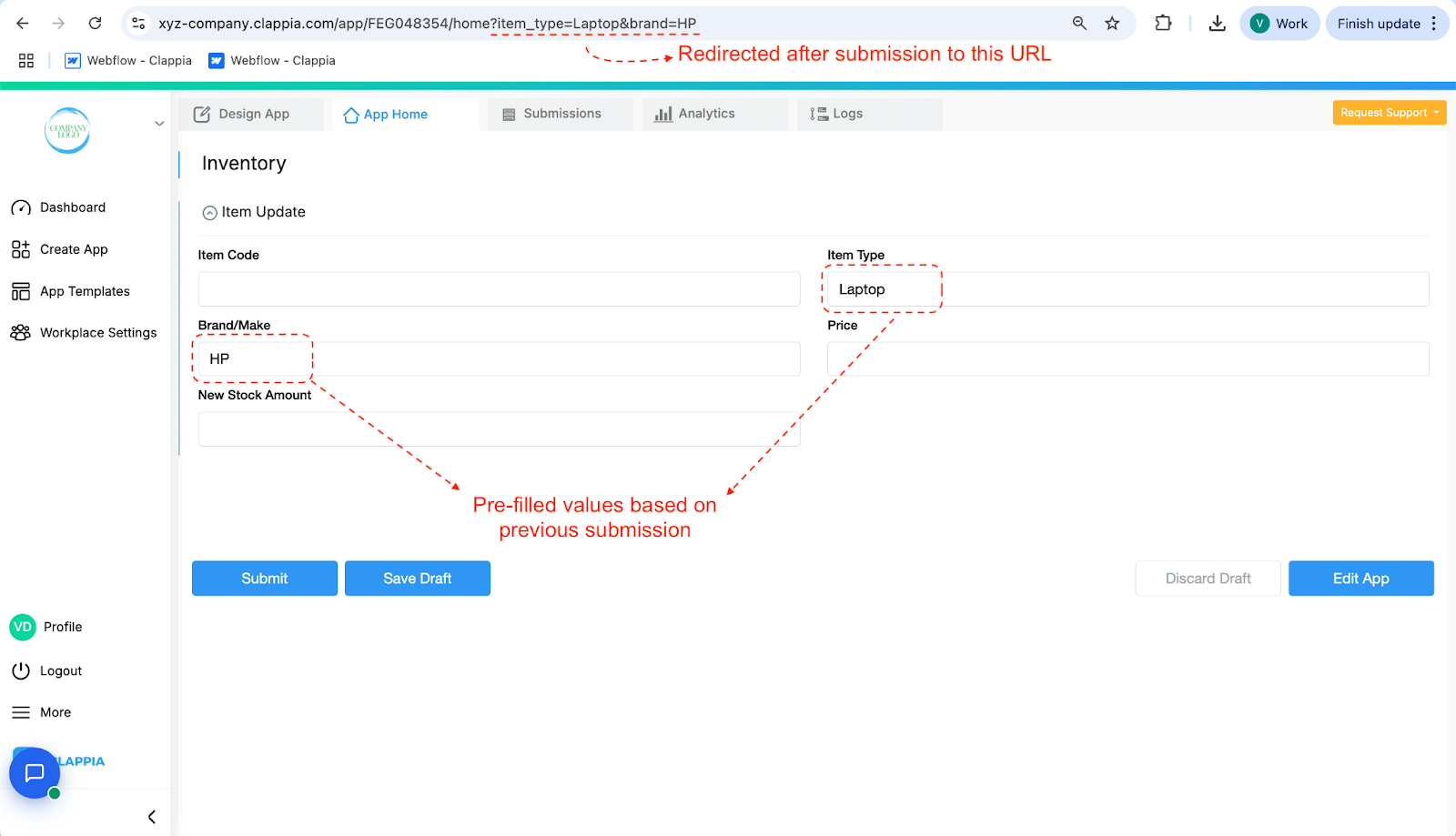Image resolution: width=1456 pixels, height=836 pixels.
Task: Expand the workplace dropdown chevron beside logo
Action: 159,124
